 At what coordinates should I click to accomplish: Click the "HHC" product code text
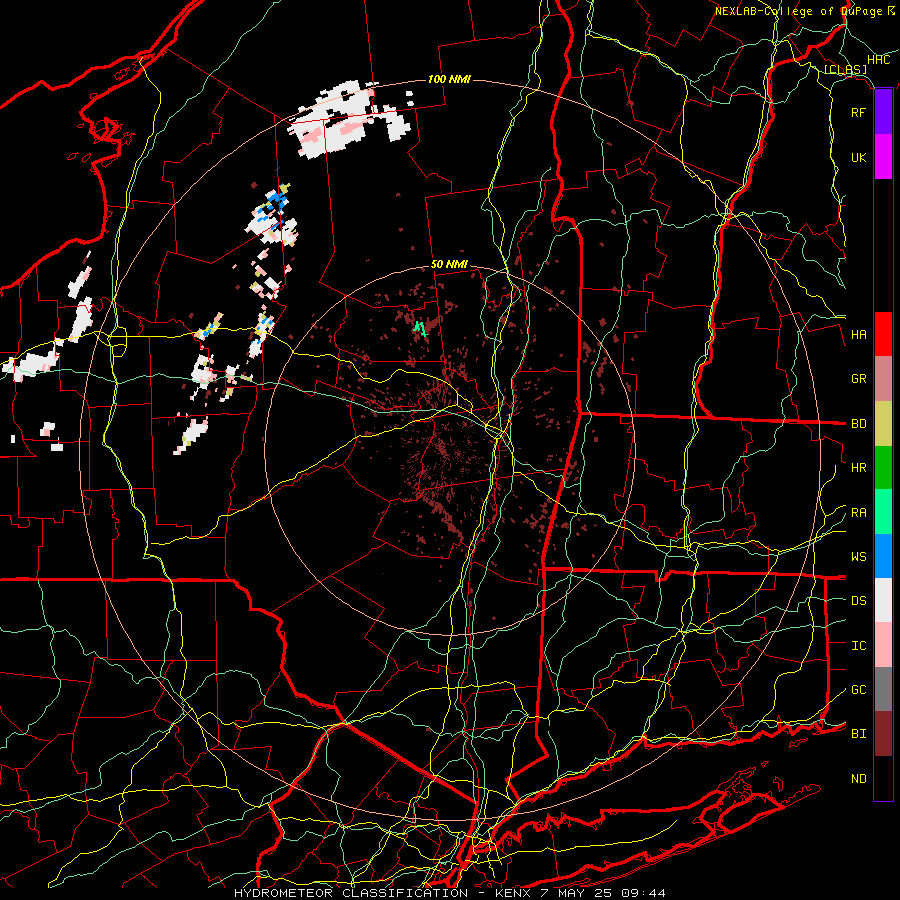(878, 60)
